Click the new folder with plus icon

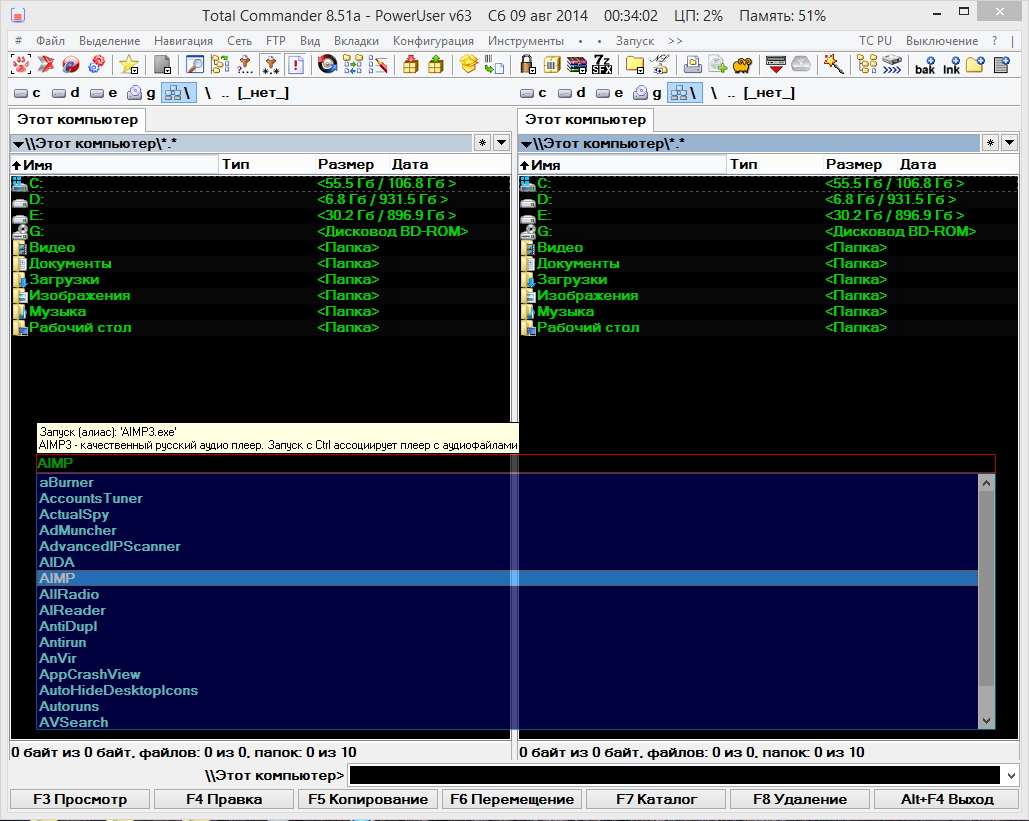[975, 64]
